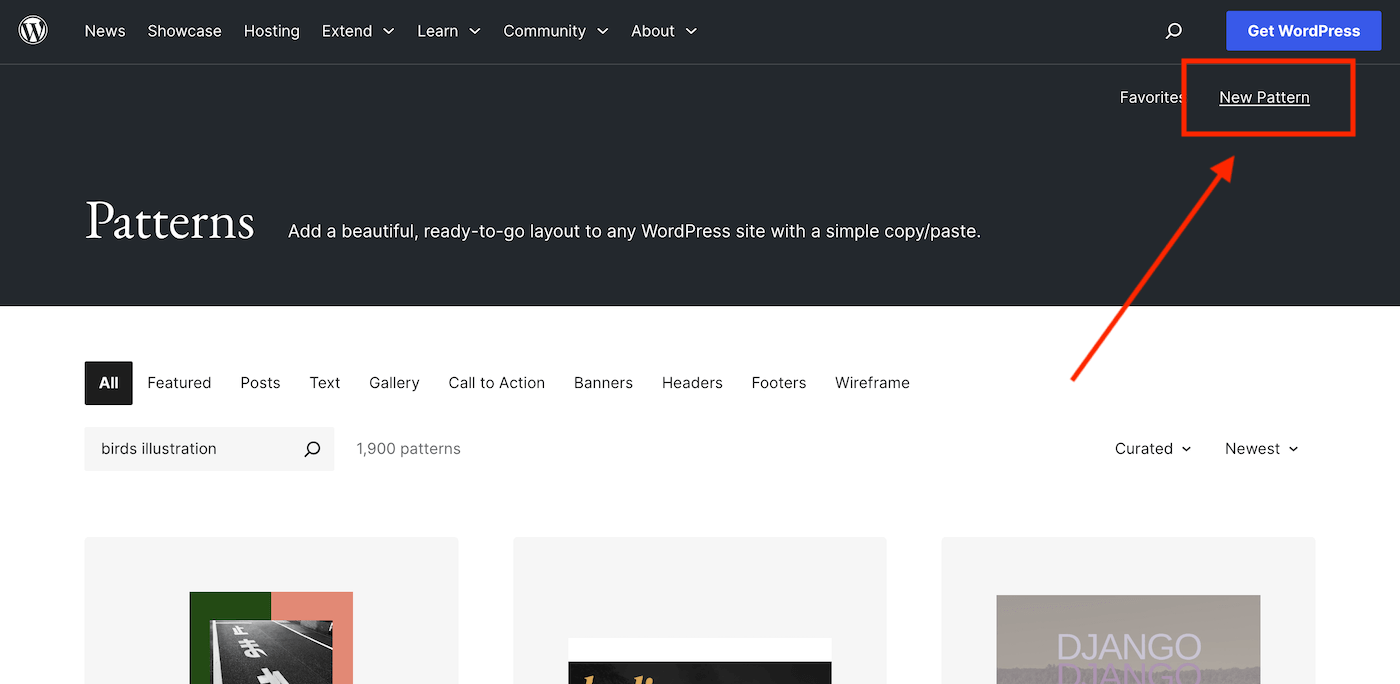Viewport: 1400px width, 684px height.
Task: Open the Showcase menu item
Action: click(184, 31)
